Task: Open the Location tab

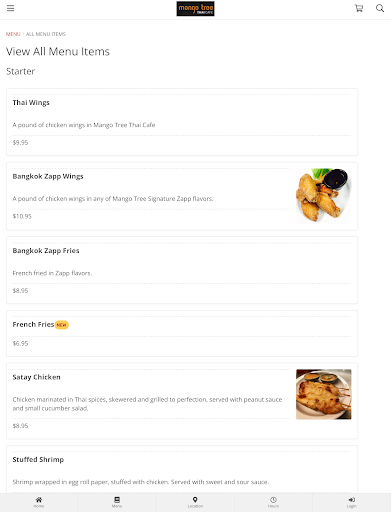Action: tap(195, 502)
